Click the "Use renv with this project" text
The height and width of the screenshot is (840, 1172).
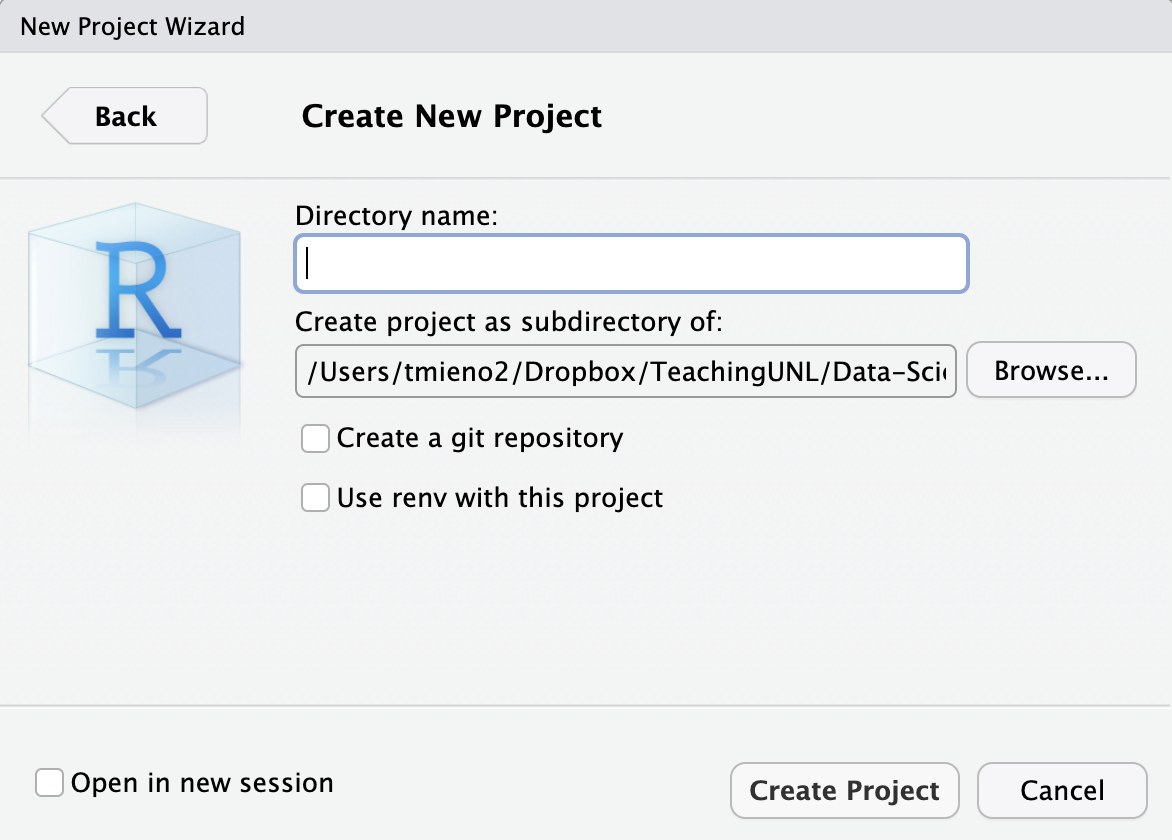click(x=500, y=497)
